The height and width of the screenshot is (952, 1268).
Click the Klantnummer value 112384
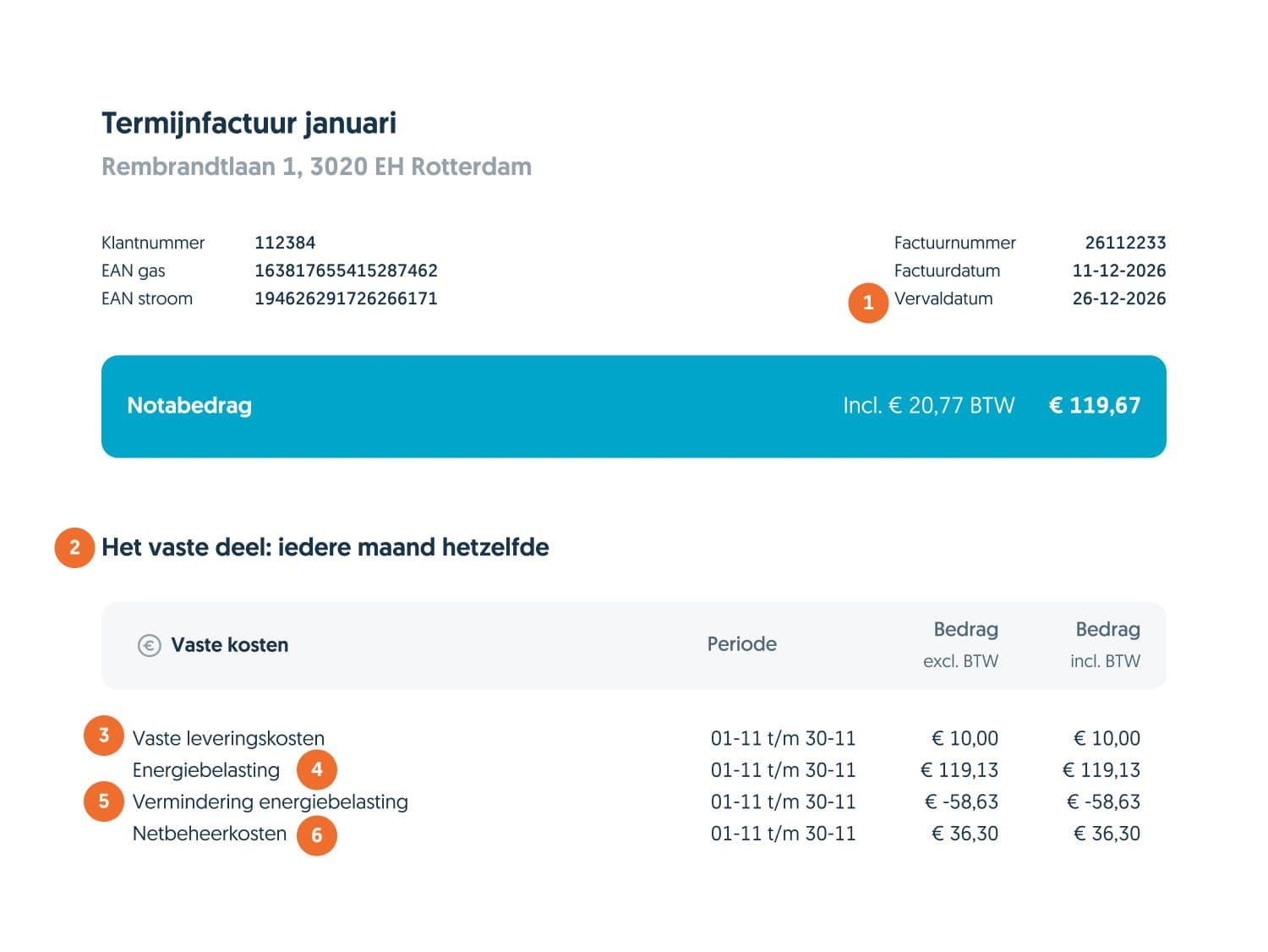(x=285, y=243)
